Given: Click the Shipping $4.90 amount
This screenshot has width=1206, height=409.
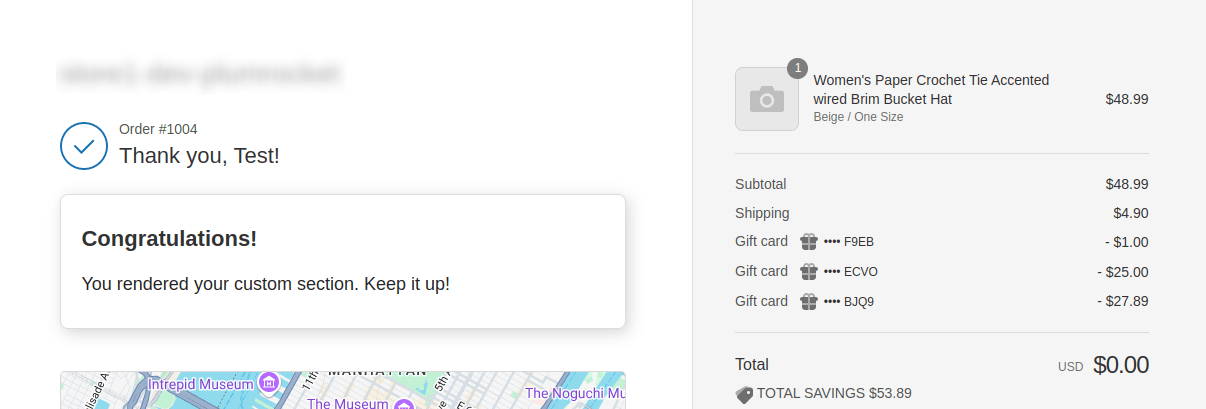Looking at the screenshot, I should point(1131,213).
